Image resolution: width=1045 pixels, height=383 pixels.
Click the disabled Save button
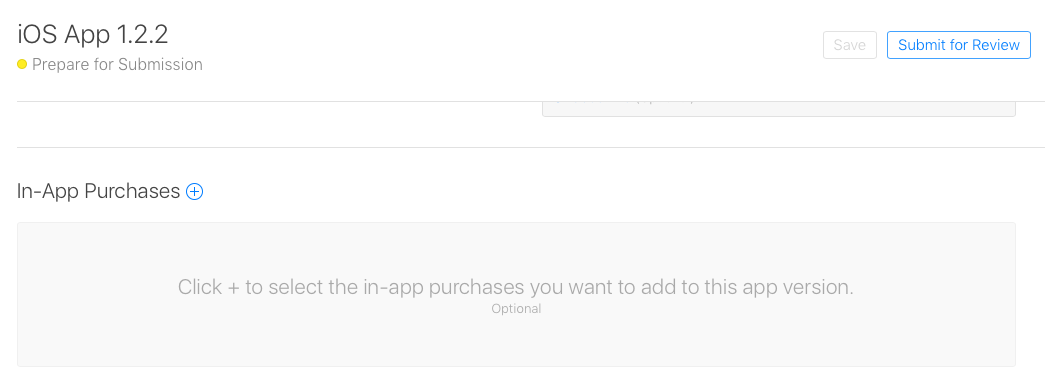(850, 45)
